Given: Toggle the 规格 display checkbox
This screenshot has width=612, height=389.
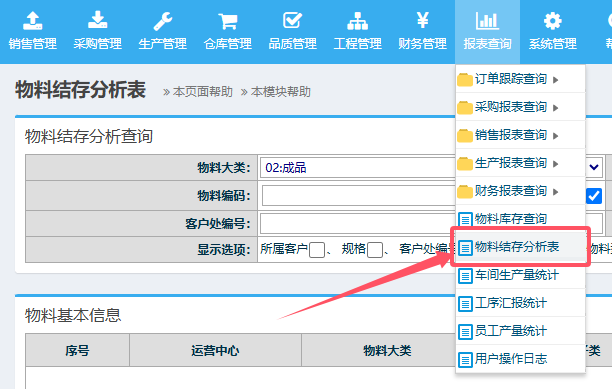Looking at the screenshot, I should point(375,250).
